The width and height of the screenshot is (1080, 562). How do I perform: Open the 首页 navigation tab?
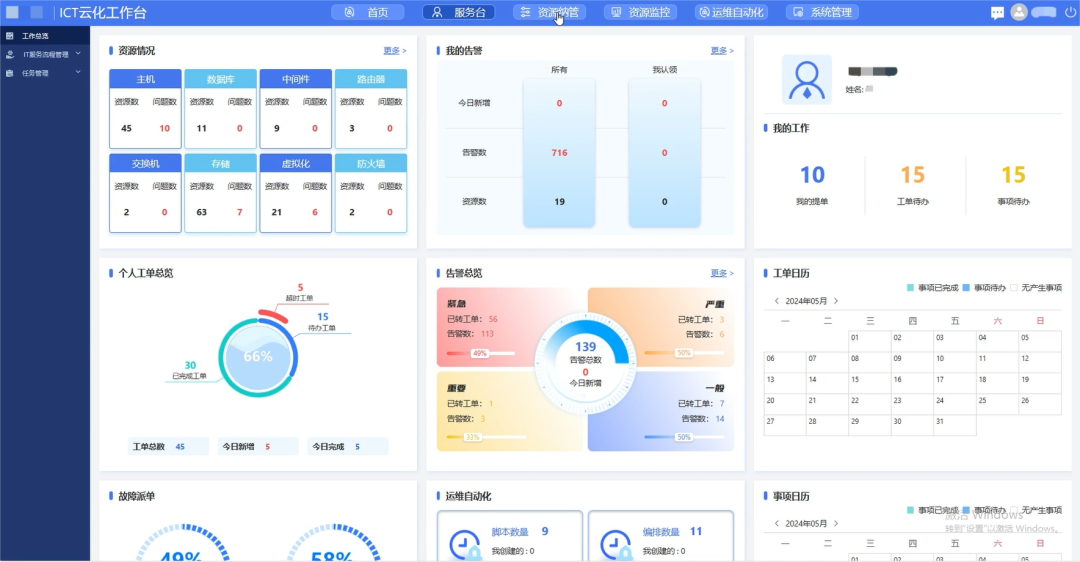coord(368,12)
